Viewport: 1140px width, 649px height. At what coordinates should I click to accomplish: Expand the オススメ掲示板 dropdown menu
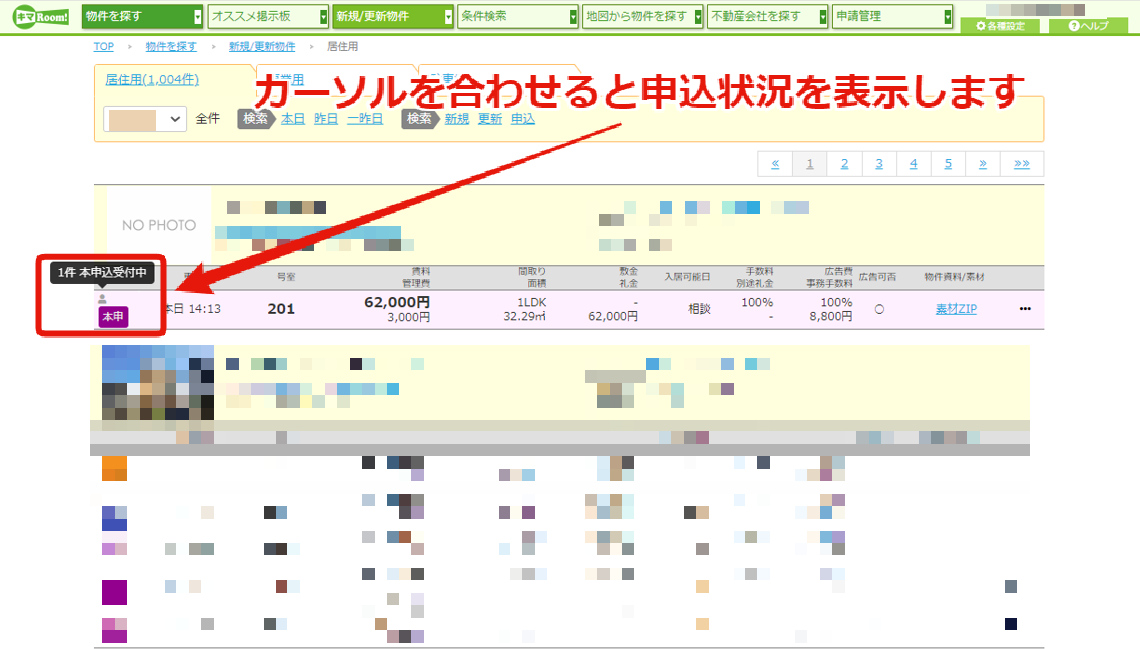click(x=268, y=16)
